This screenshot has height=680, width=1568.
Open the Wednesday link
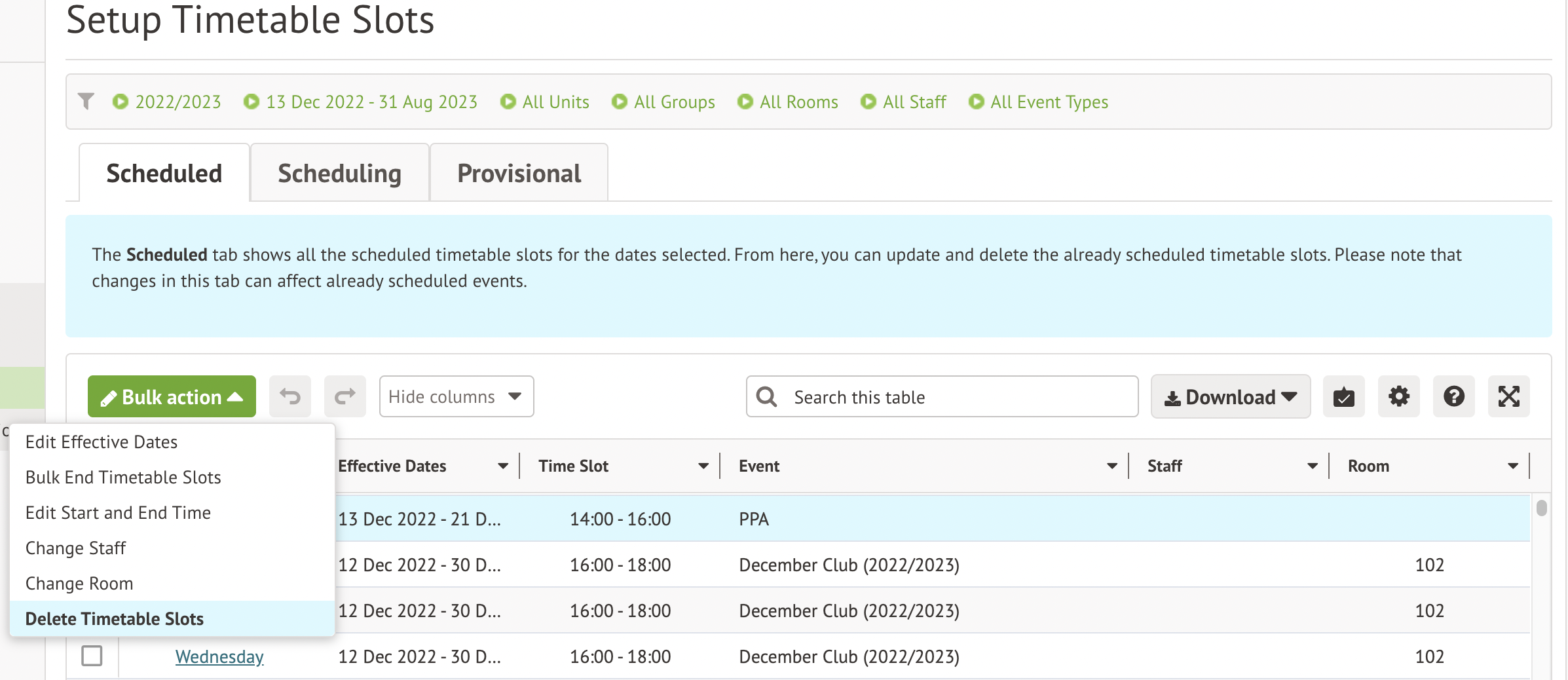point(219,656)
